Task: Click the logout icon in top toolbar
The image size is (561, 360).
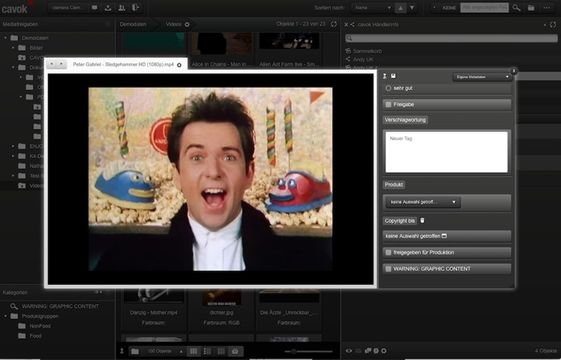Action: [135, 8]
